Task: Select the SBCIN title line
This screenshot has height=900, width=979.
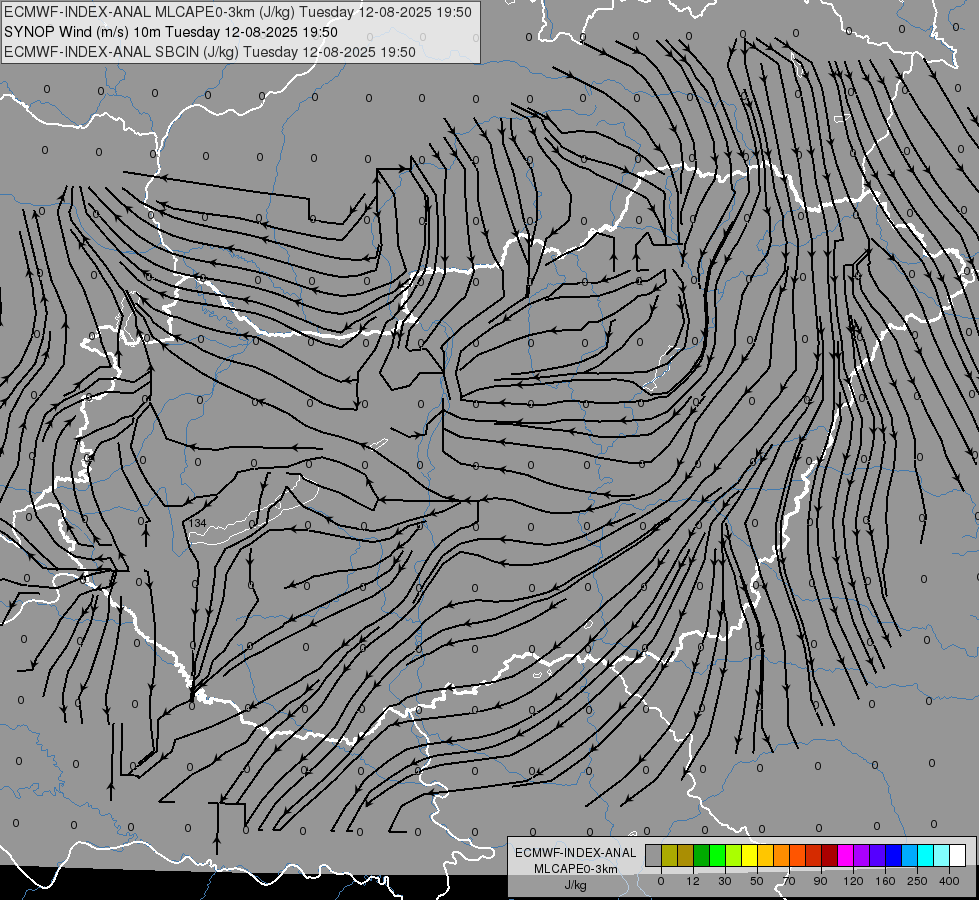Action: pyautogui.click(x=210, y=52)
